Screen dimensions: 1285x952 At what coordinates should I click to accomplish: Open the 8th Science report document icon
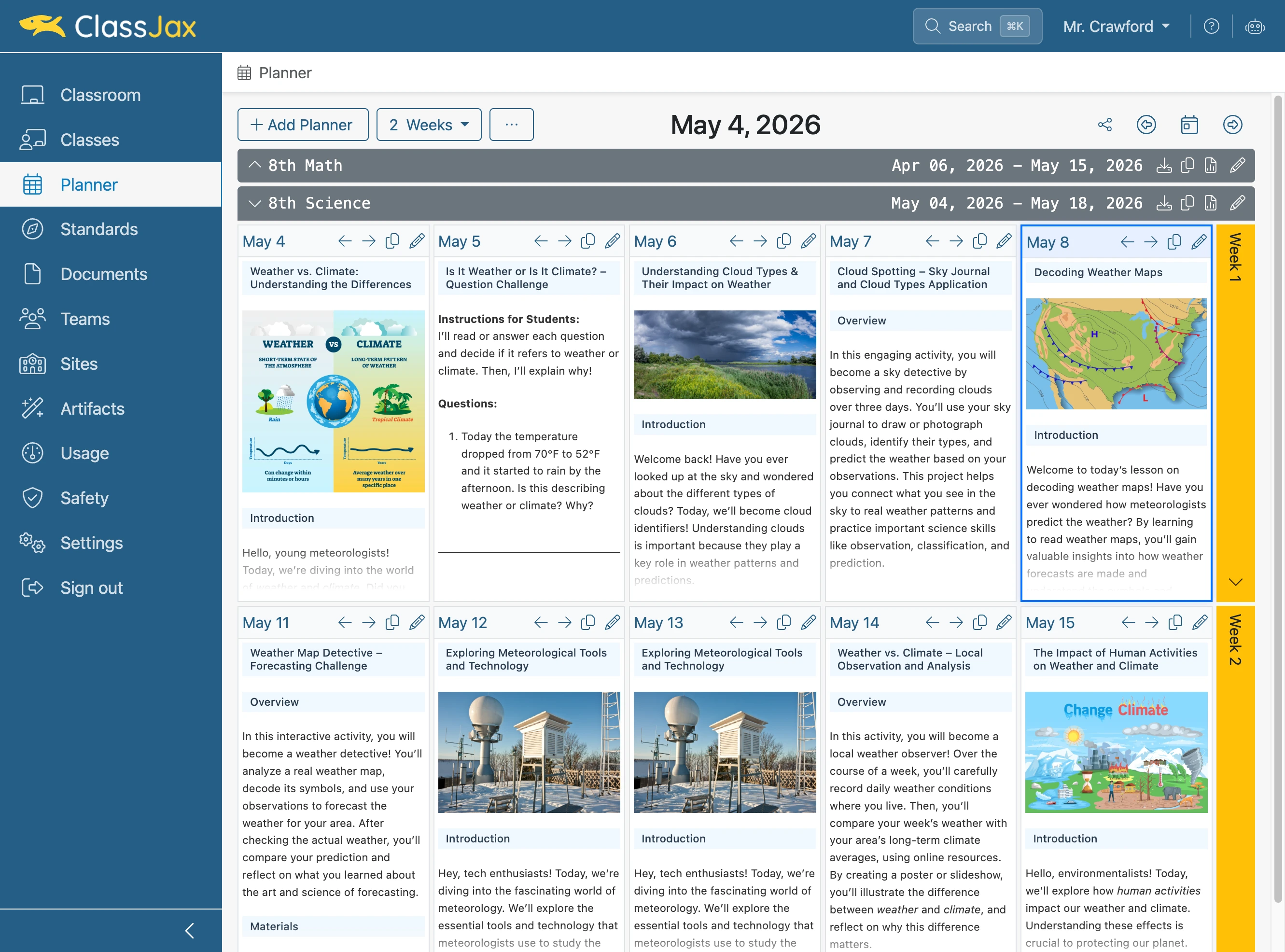pos(1211,203)
